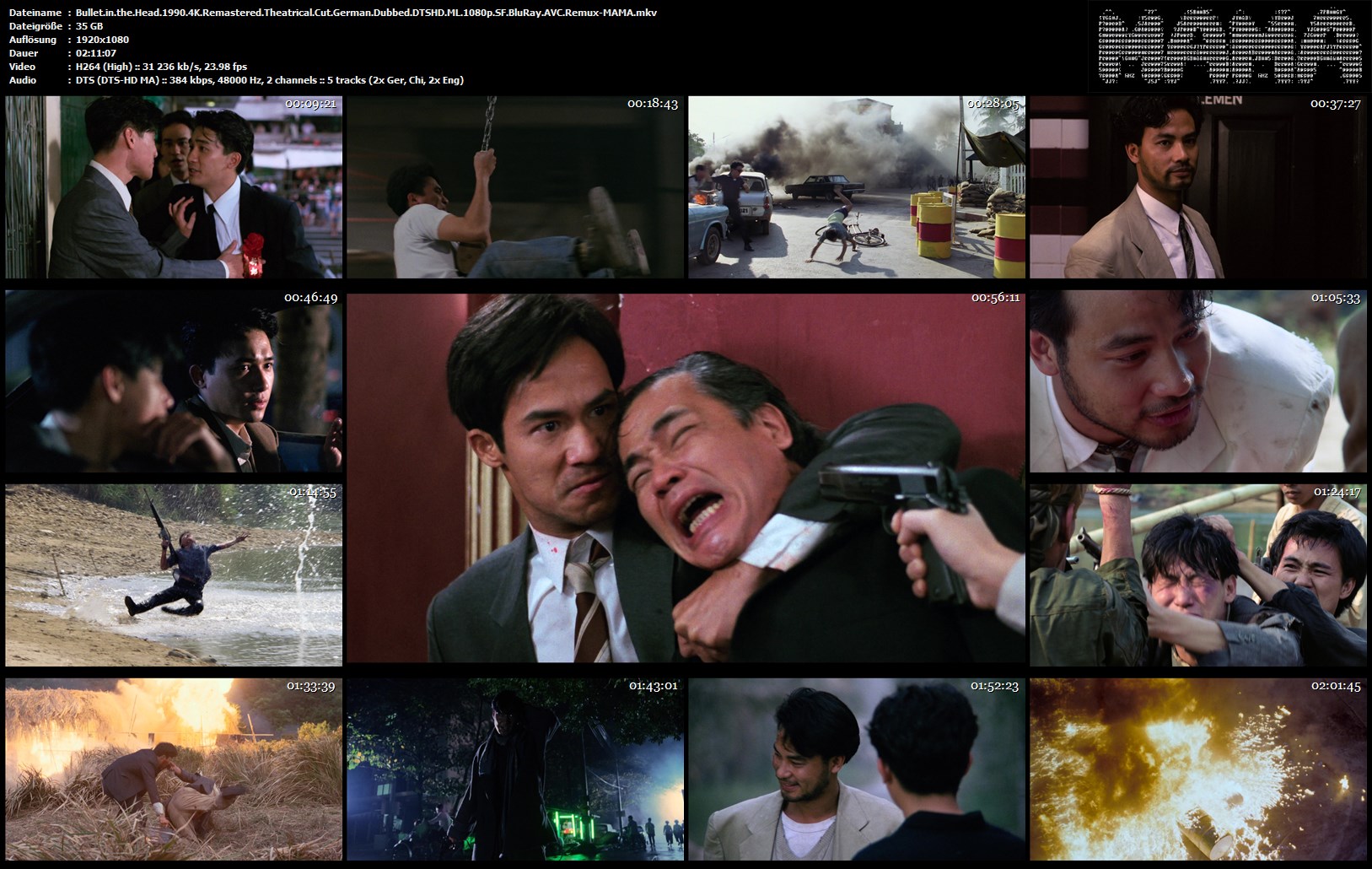
Task: Select the file size value '35 GB'
Action: [89, 26]
